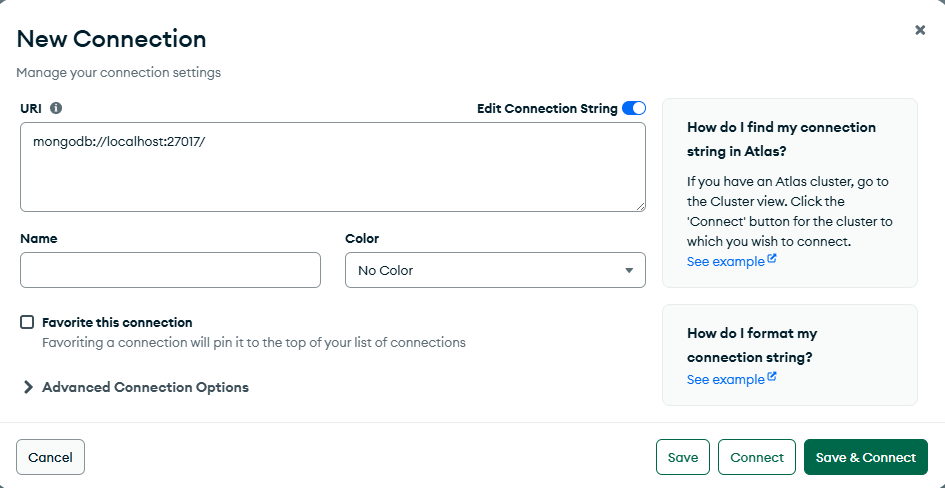Click the Save button
Screen dimensions: 945x488
(683, 457)
